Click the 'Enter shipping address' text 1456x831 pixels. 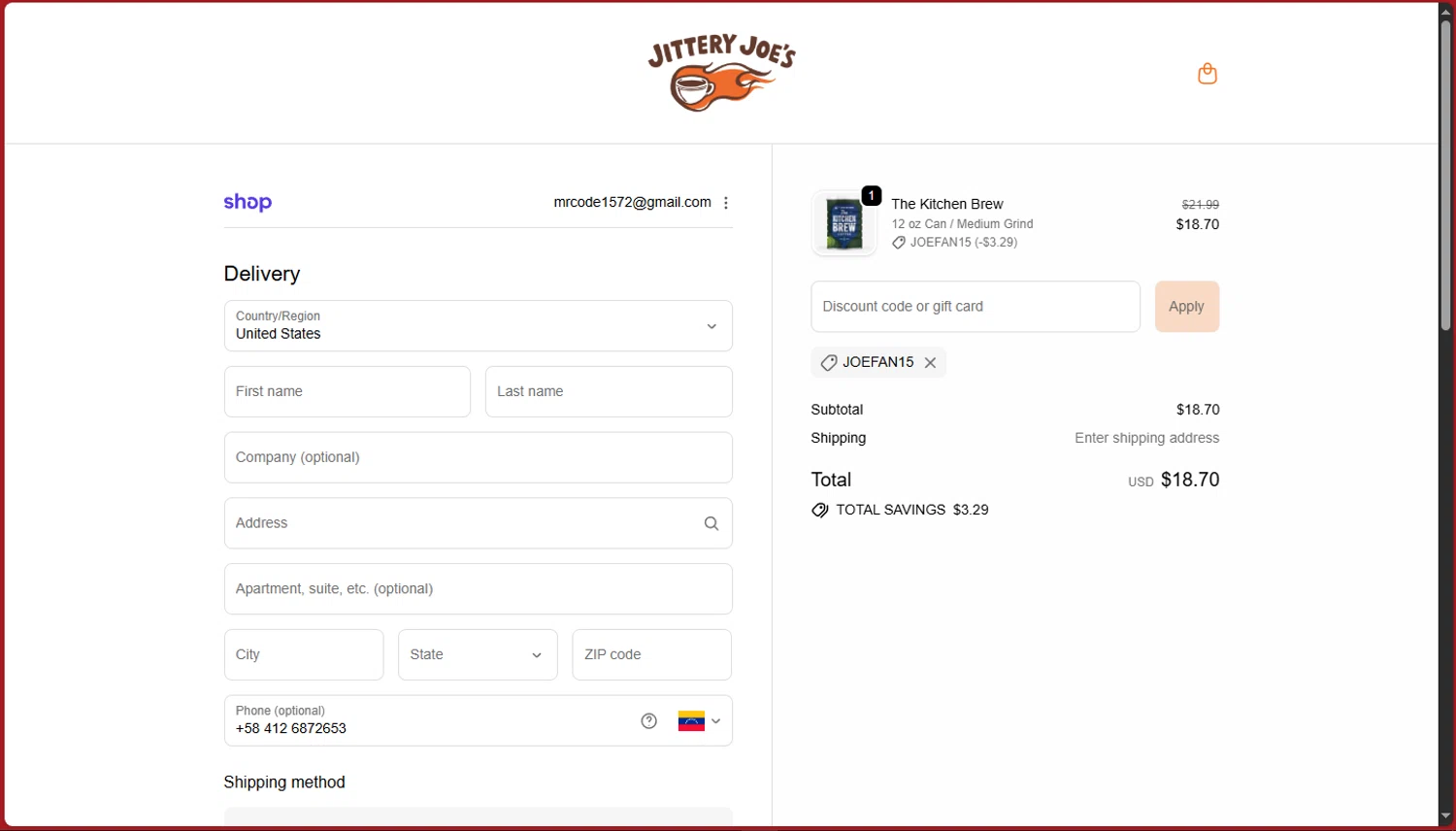tap(1146, 438)
